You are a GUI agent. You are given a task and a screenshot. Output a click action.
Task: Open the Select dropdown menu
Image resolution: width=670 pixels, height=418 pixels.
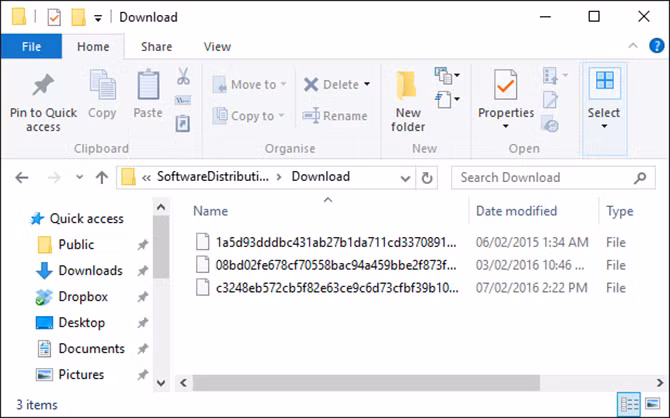tap(604, 100)
